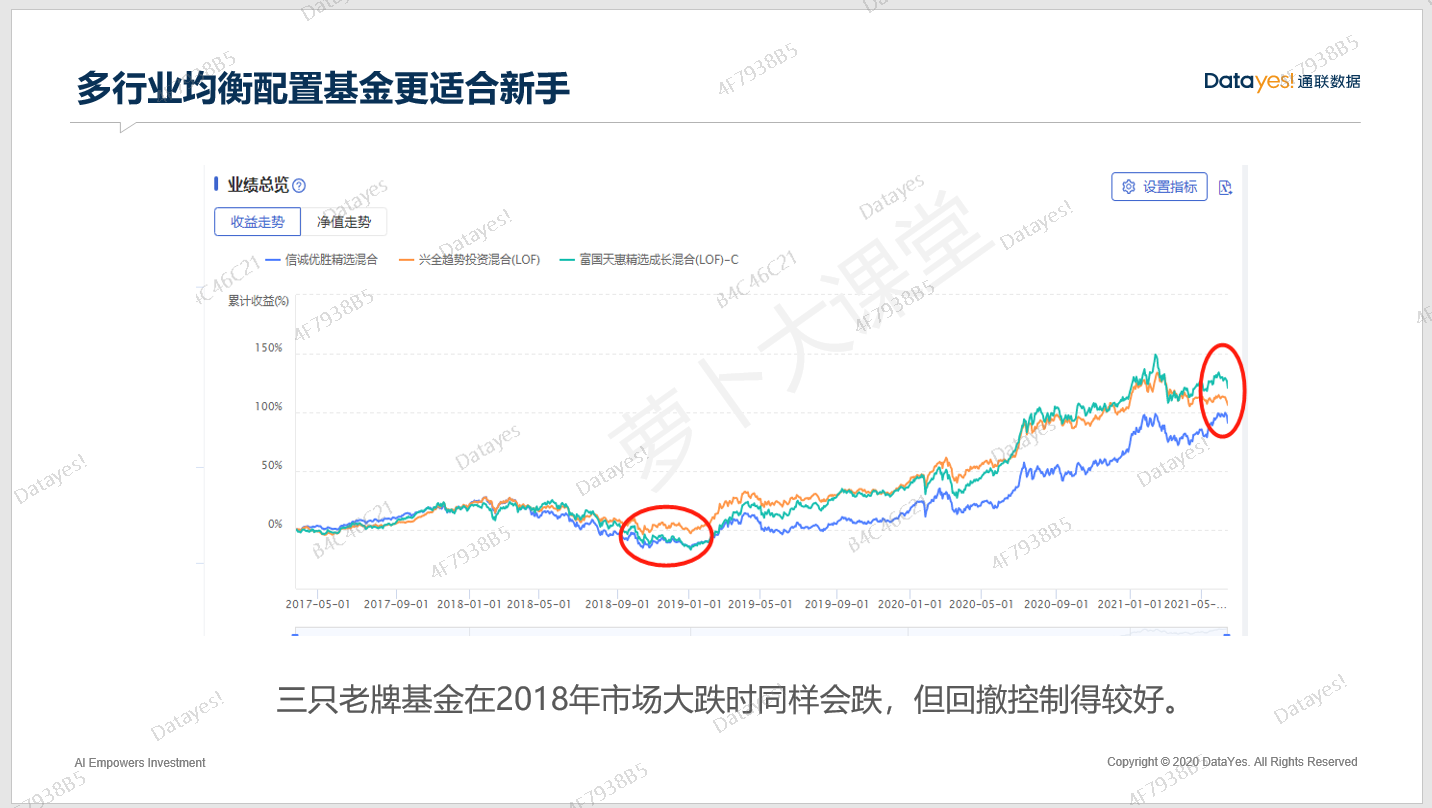
Task: Click the slide title 多行业均衡配置基金更适合新手
Action: [323, 88]
